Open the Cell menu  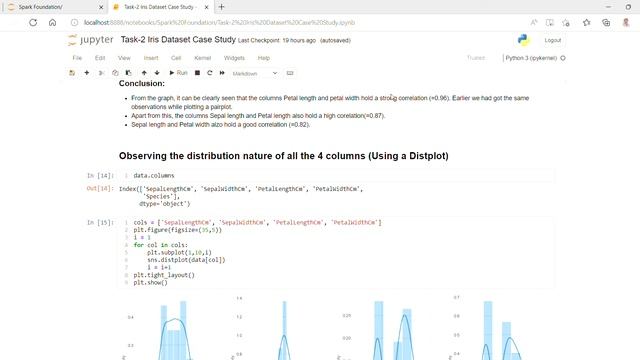pos(176,58)
